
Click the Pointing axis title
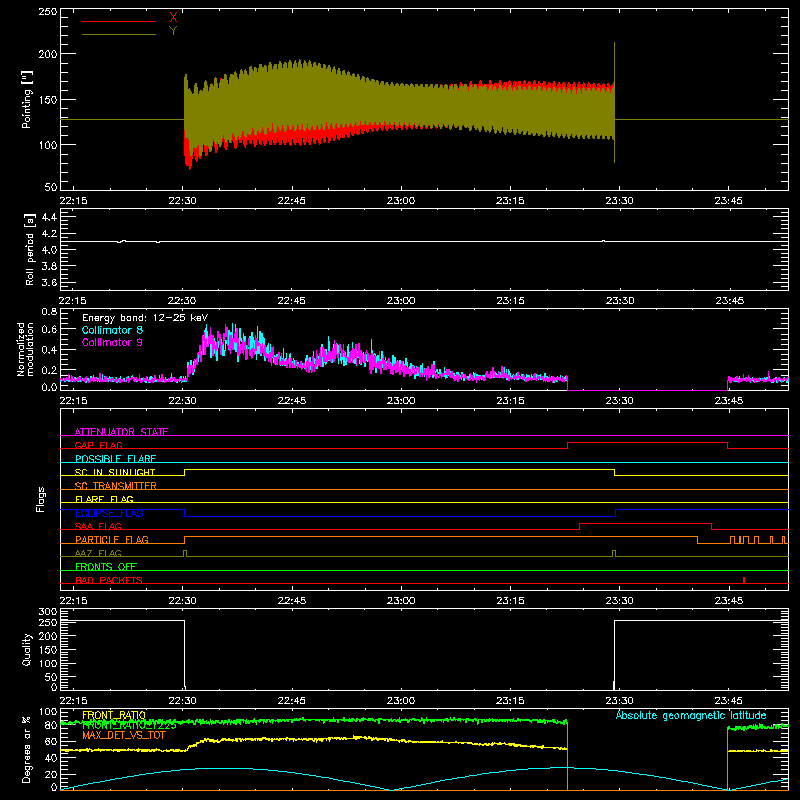pos(27,99)
